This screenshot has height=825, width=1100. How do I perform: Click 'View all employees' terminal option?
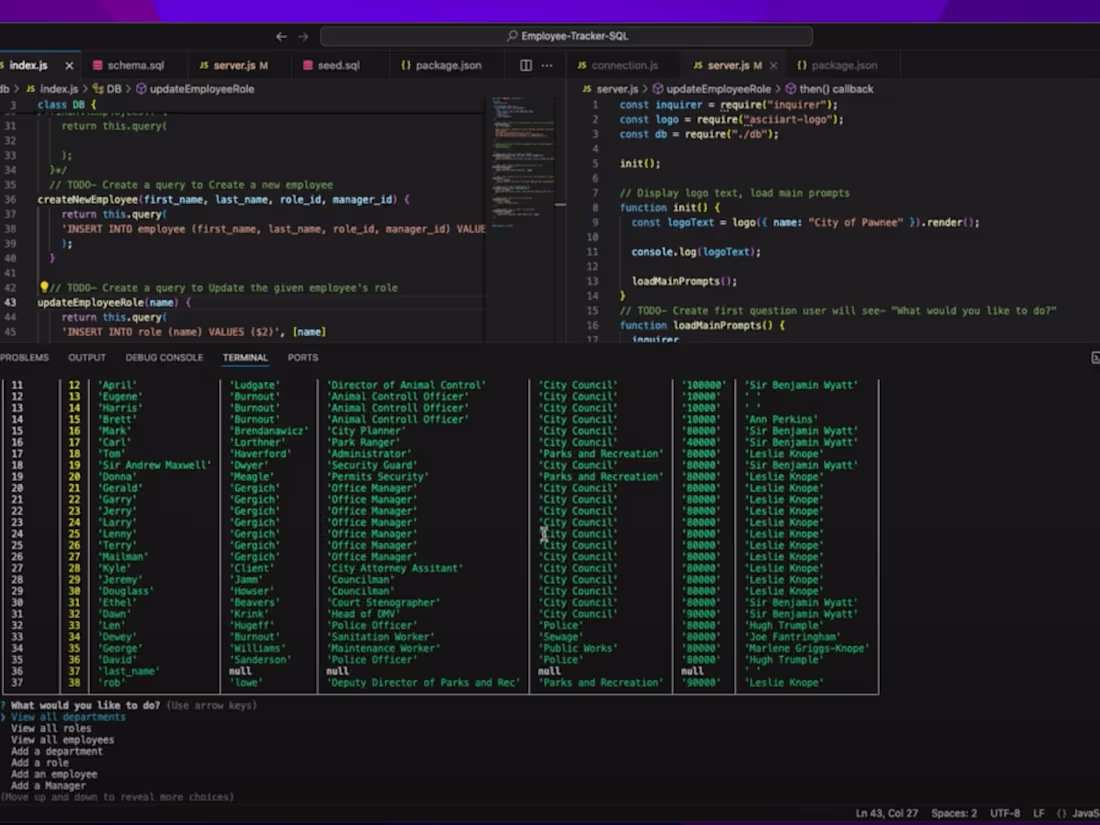[x=62, y=739]
